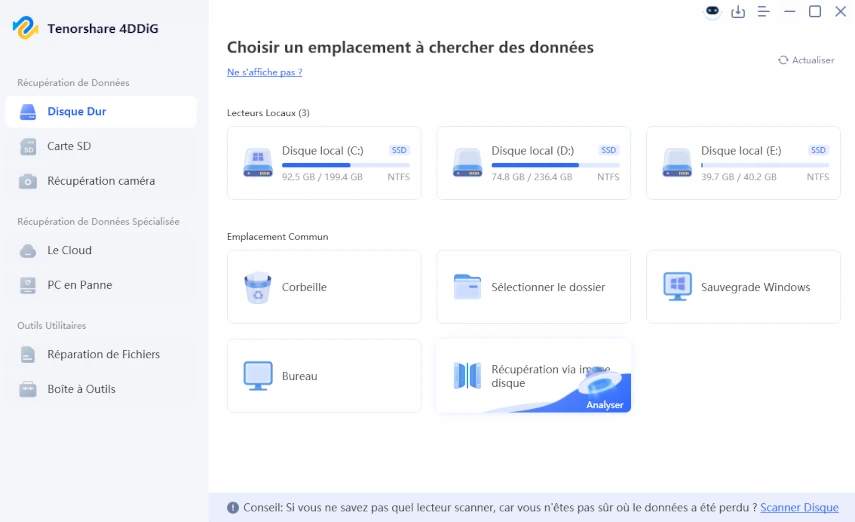
Task: Click the Disque local (D:) drive icon
Action: (467, 163)
